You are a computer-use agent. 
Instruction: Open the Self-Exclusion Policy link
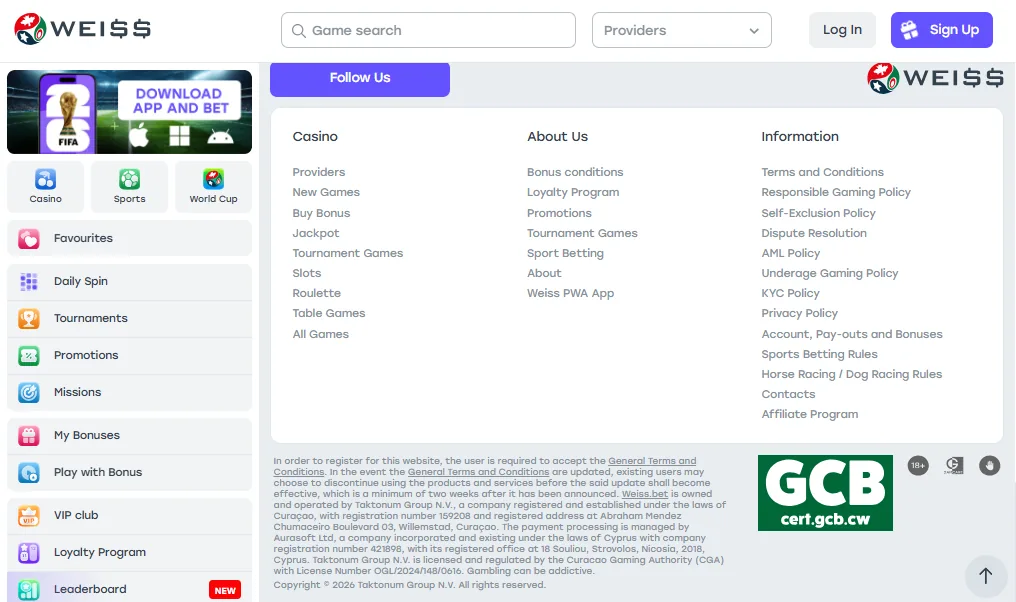[818, 213]
